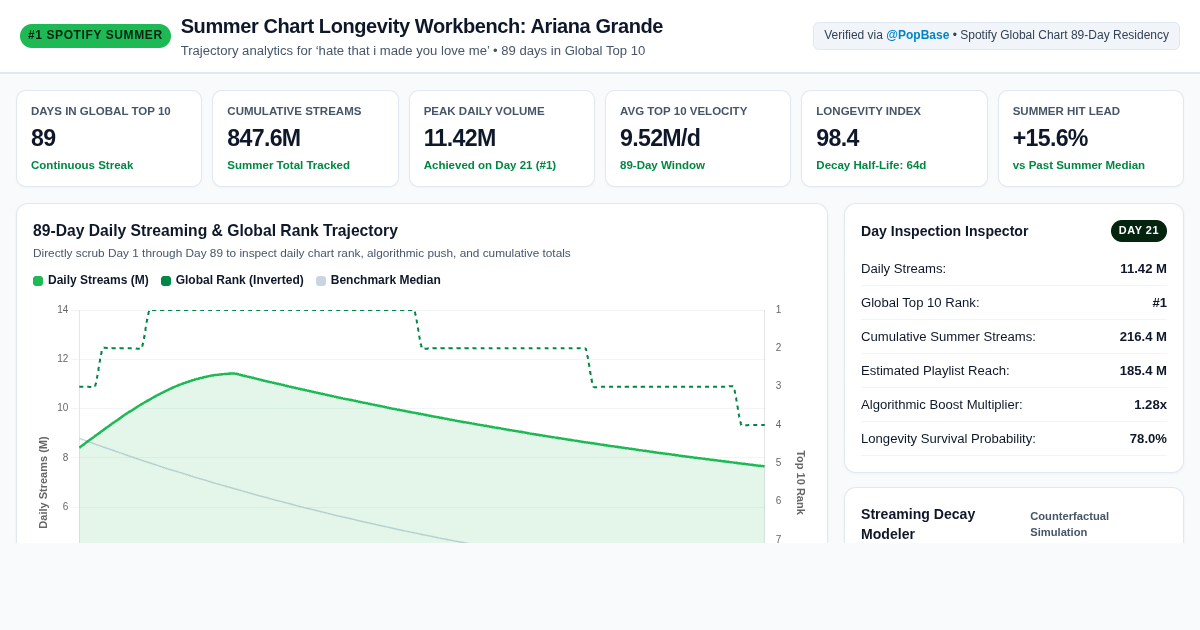Click the 'Continuous Streak' note
This screenshot has height=630, width=1200.
pos(82,165)
